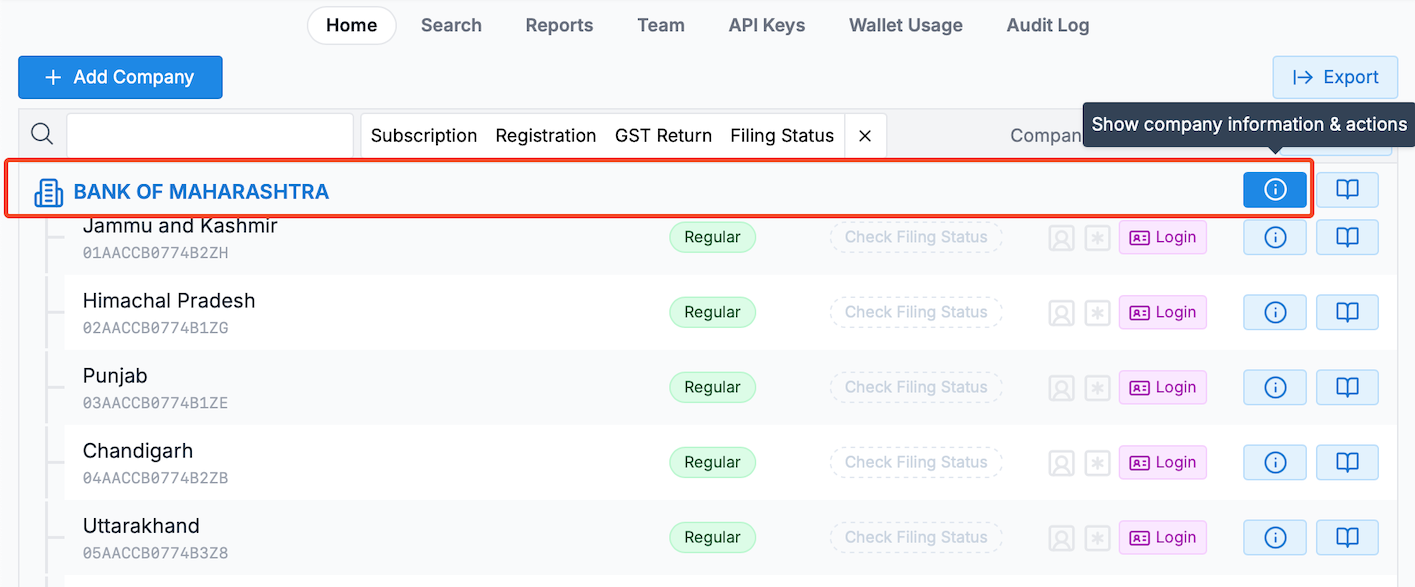Viewport: 1415px width, 587px height.
Task: Click user icon in Chandigarh row
Action: click(x=1061, y=462)
